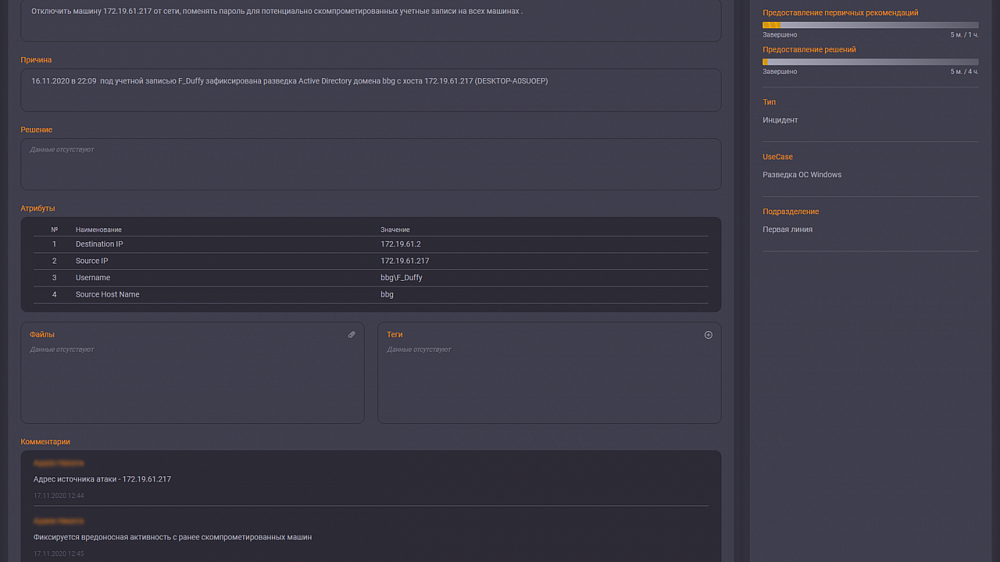Image resolution: width=1000 pixels, height=562 pixels.
Task: Select the Username attribute row
Action: [370, 278]
